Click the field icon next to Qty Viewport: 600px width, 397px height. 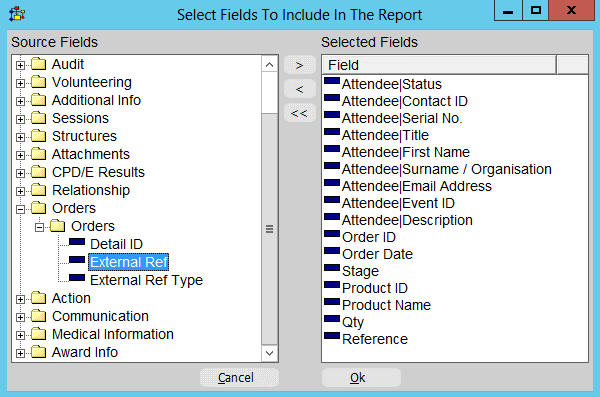(x=332, y=319)
